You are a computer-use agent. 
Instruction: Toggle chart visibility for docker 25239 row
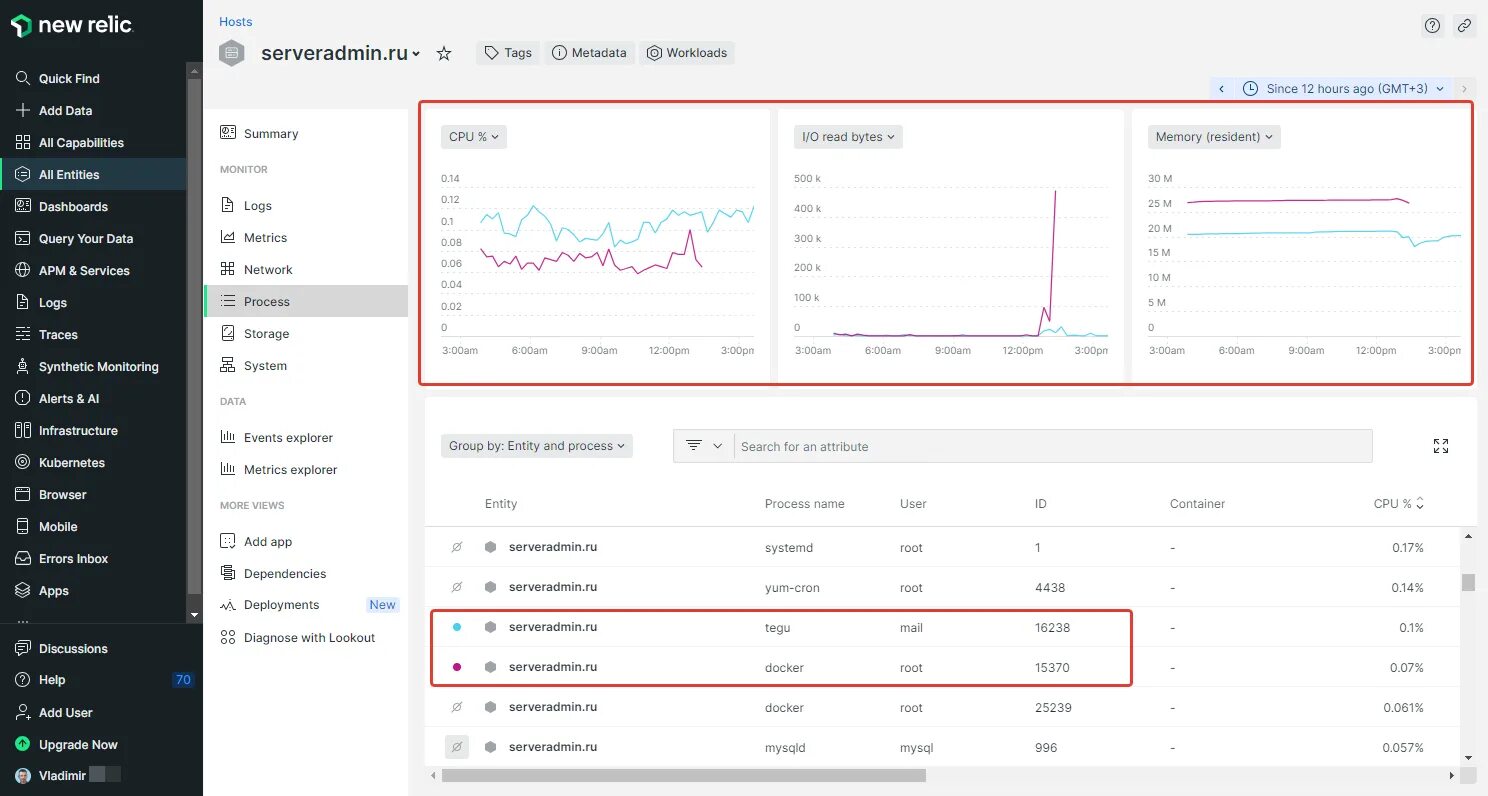point(457,707)
